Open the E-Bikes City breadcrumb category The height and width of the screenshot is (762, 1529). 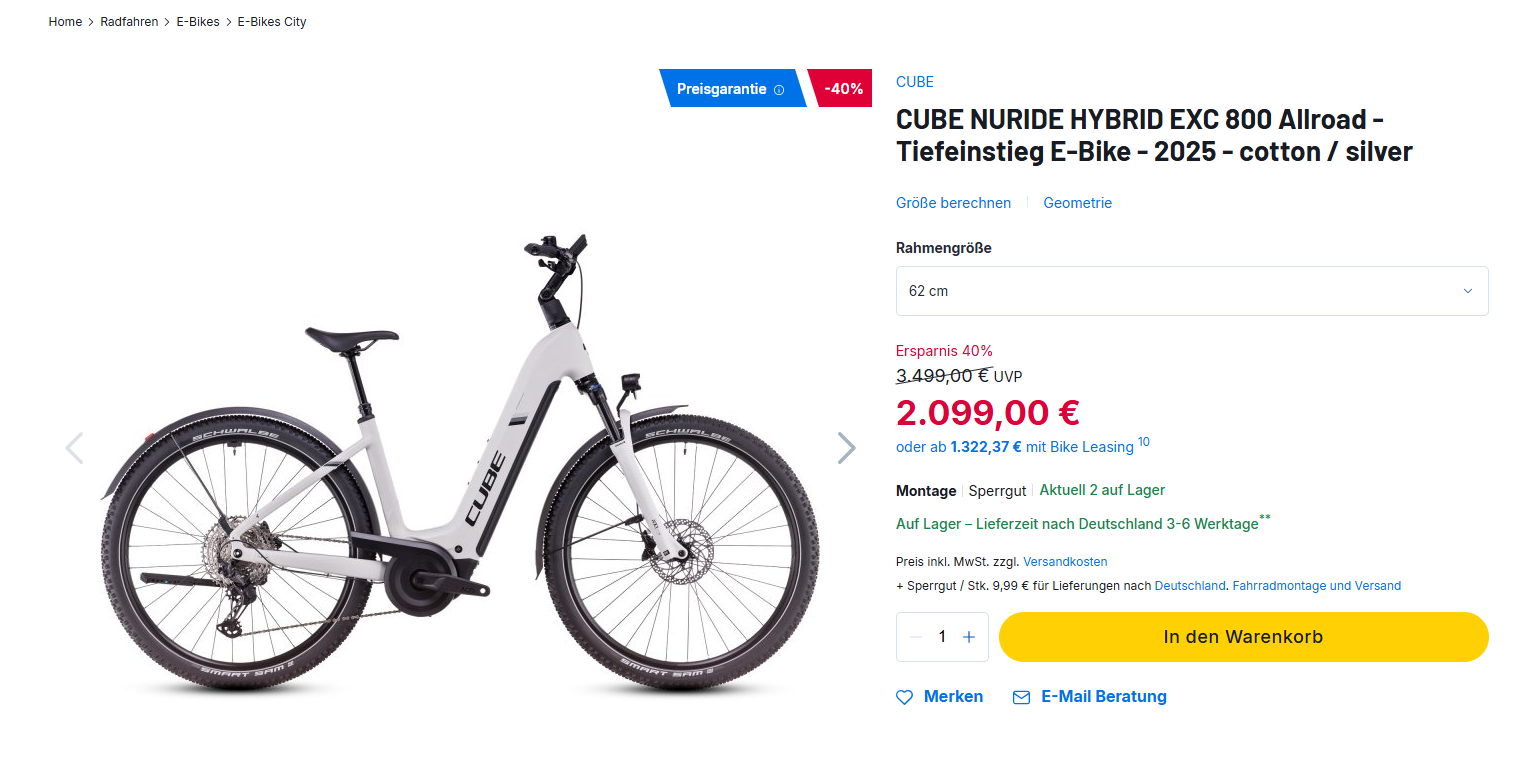coord(272,22)
